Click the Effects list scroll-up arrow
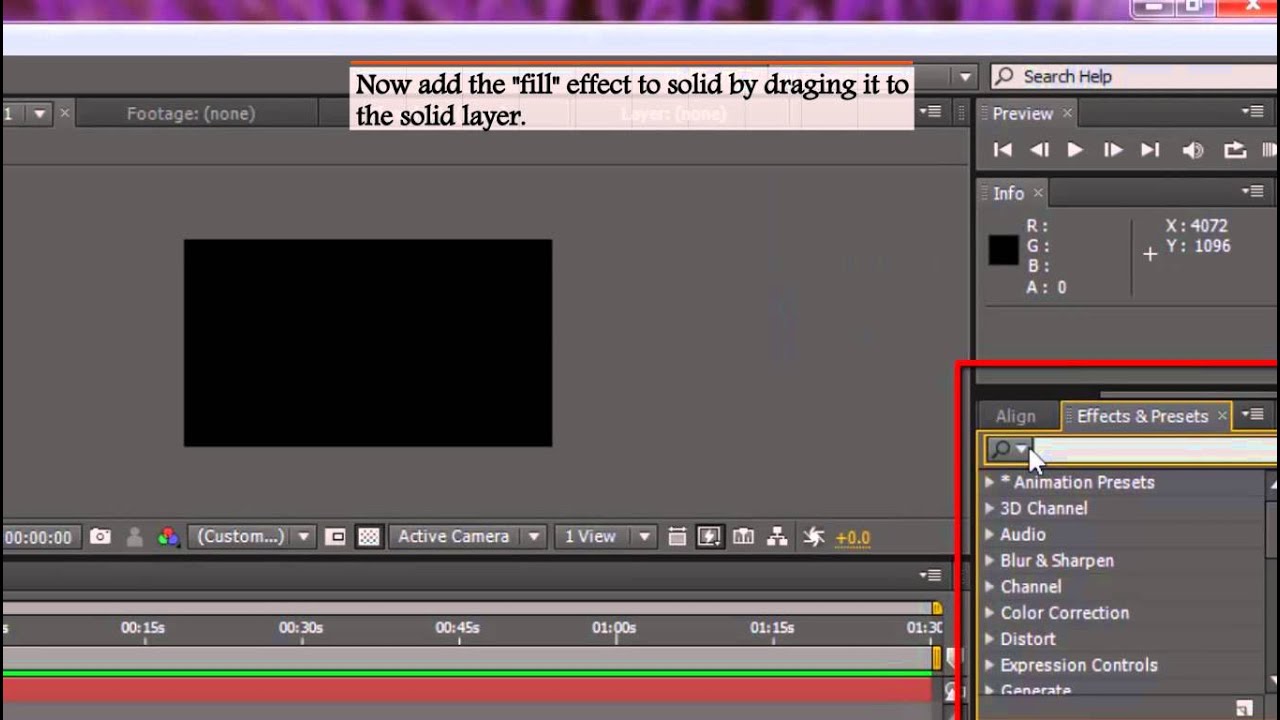This screenshot has height=720, width=1280. (x=1271, y=484)
